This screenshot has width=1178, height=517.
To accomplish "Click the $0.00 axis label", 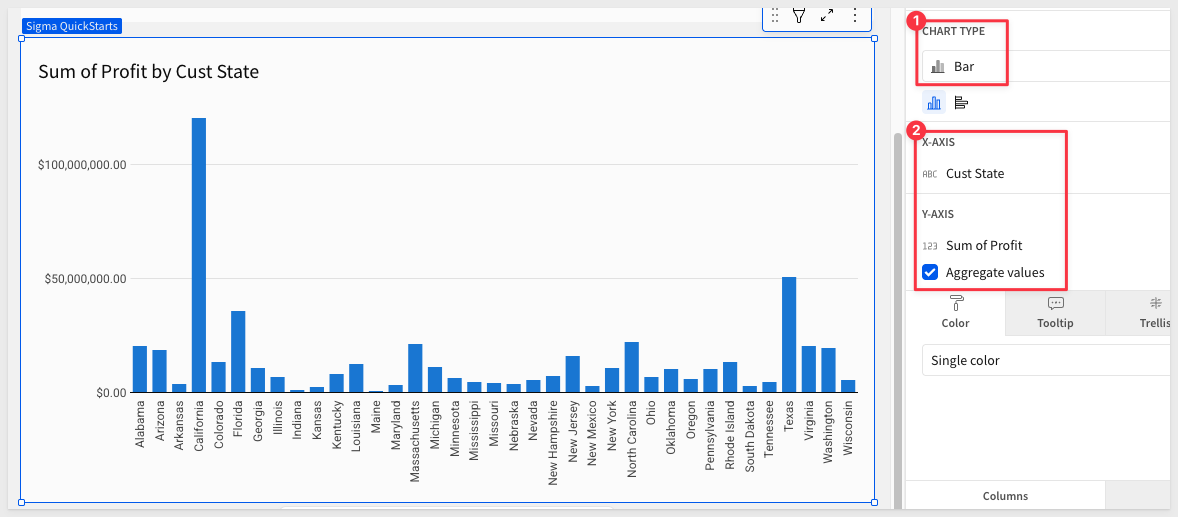I will [x=110, y=392].
